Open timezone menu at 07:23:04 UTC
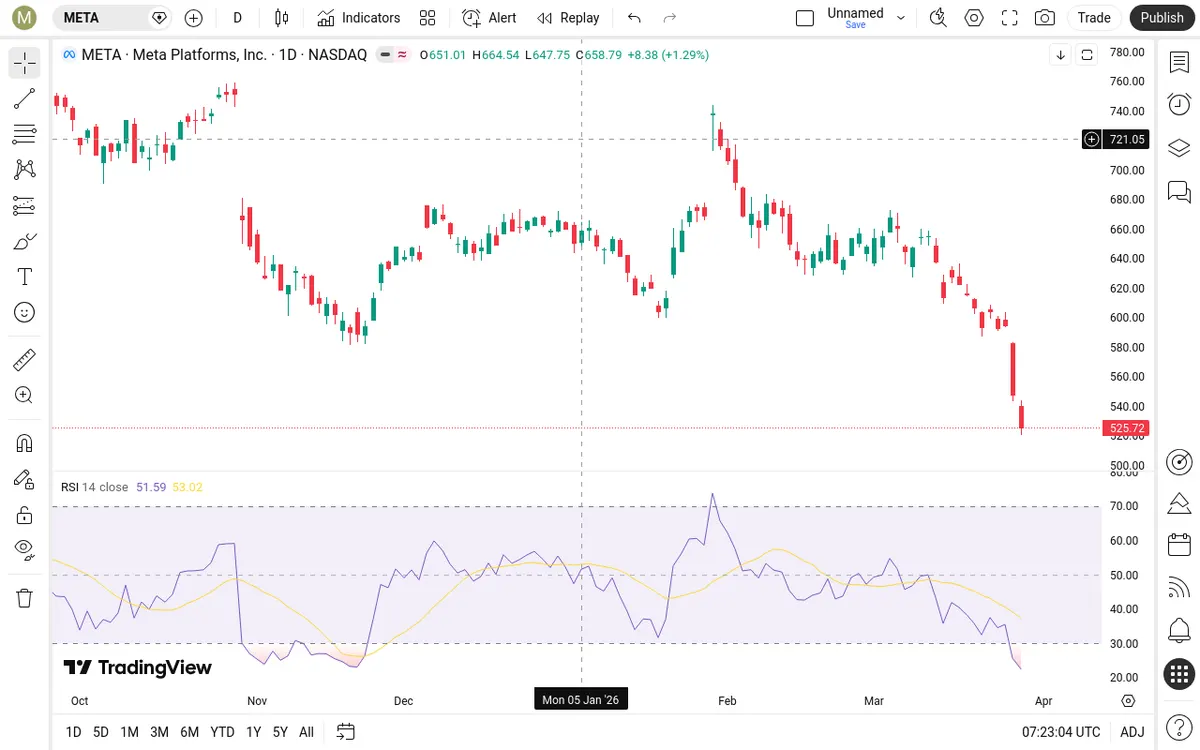 (x=1061, y=732)
